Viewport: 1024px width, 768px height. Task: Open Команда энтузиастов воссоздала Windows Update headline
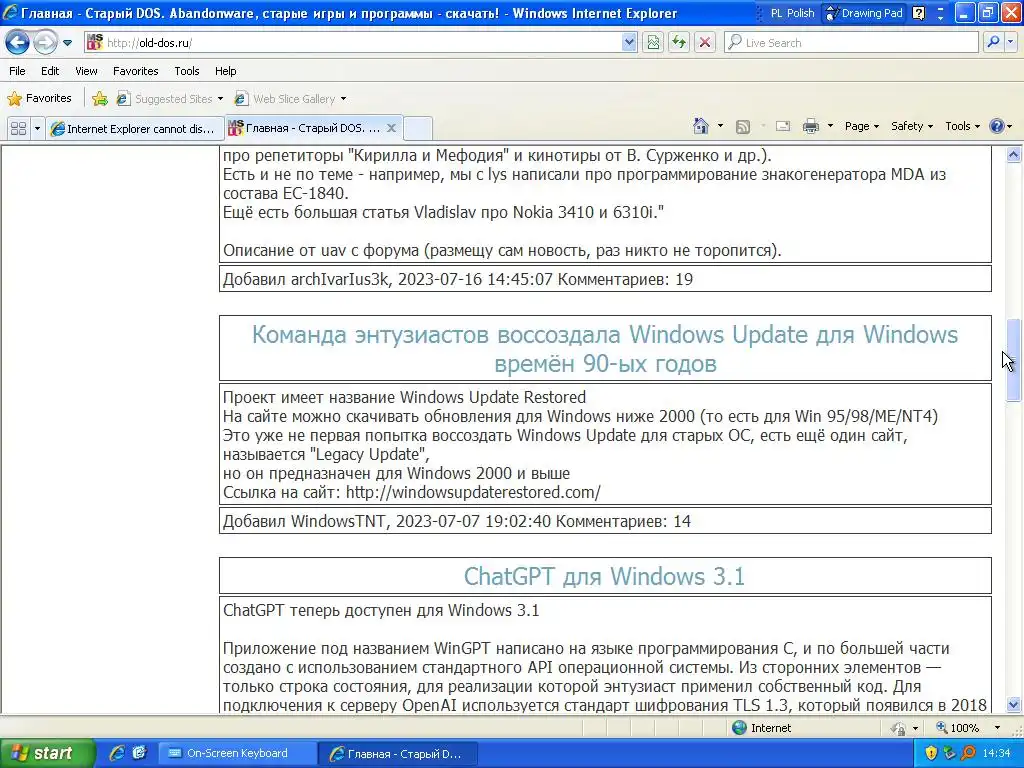605,348
